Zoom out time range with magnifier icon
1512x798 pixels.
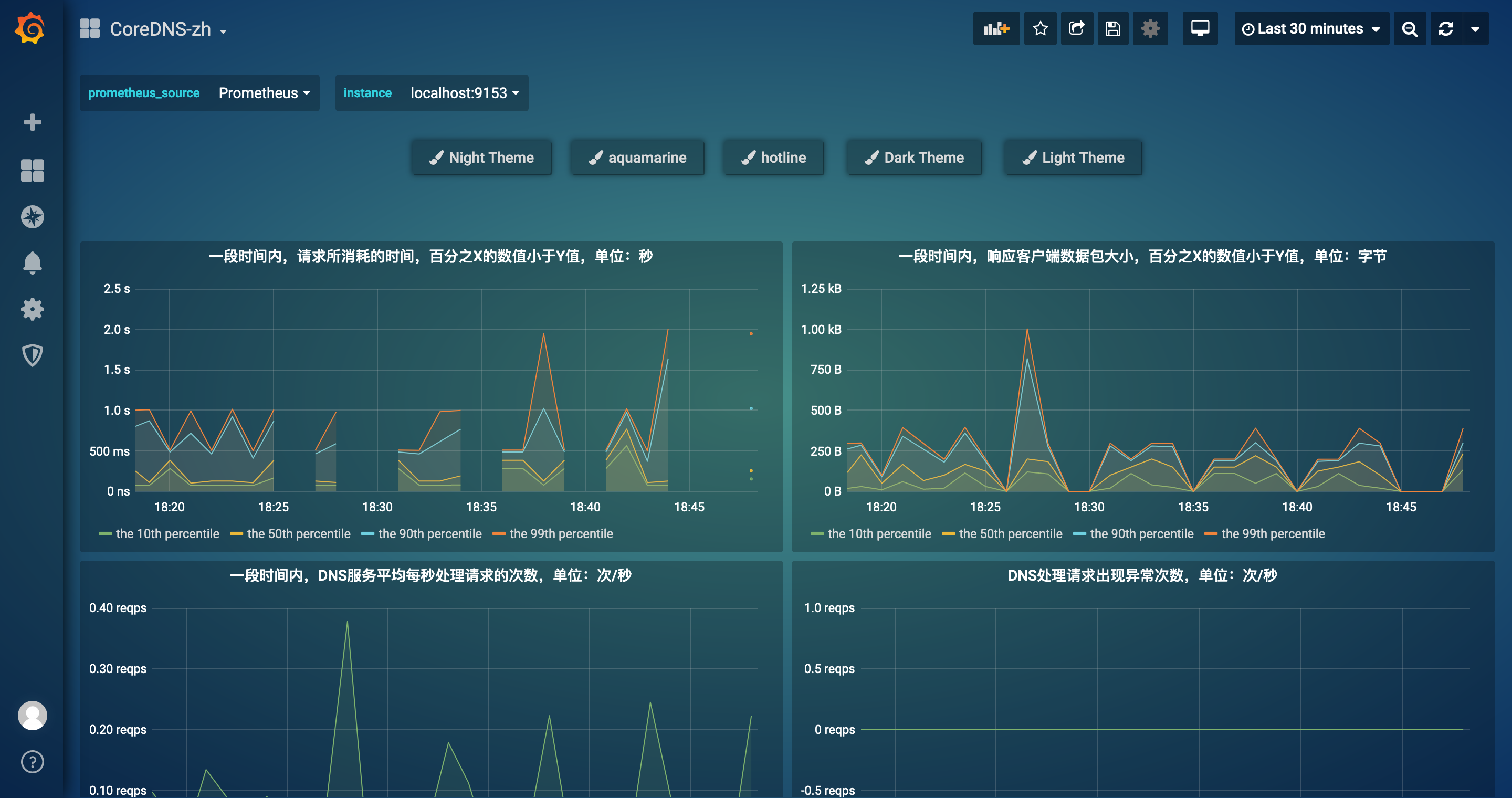(x=1409, y=28)
